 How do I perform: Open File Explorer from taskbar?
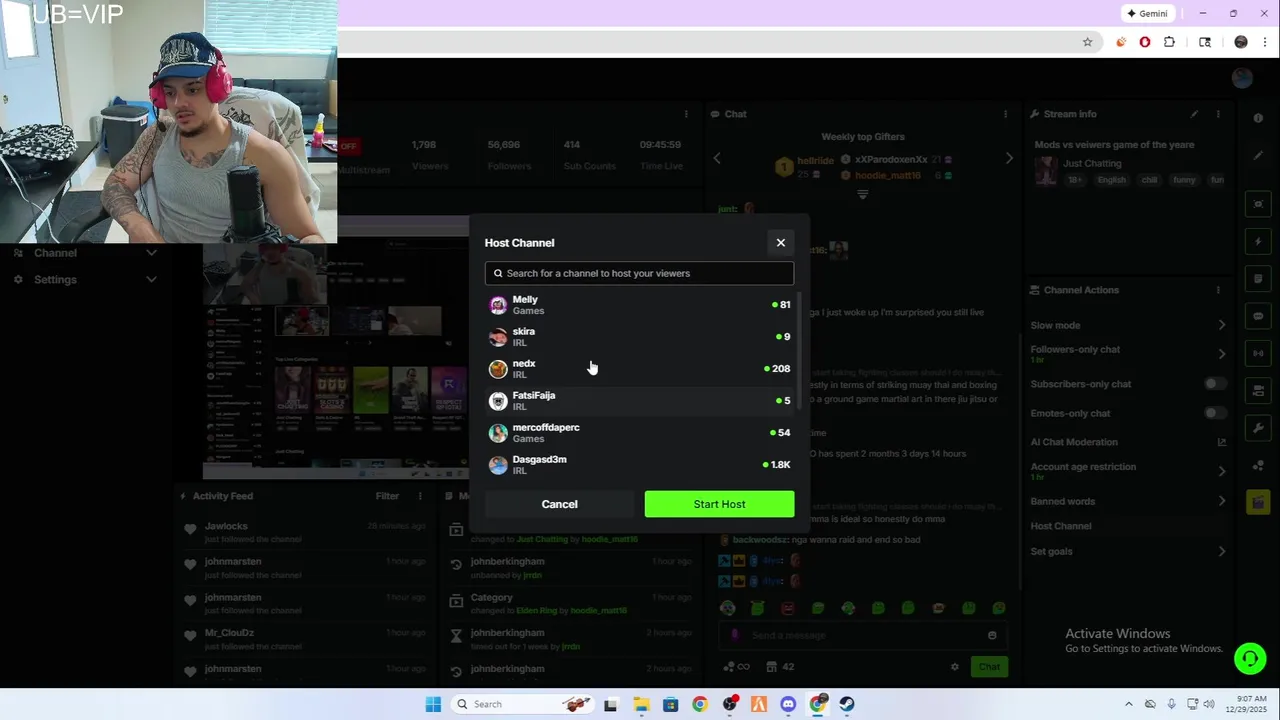[x=640, y=704]
